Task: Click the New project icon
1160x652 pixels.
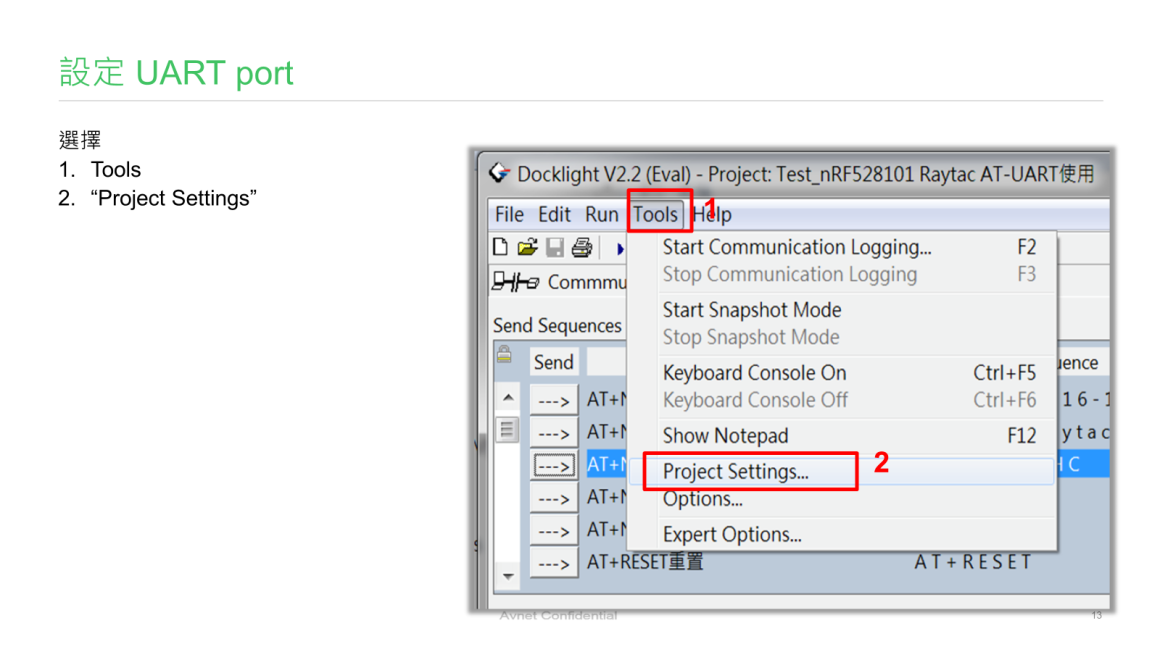Action: click(501, 247)
